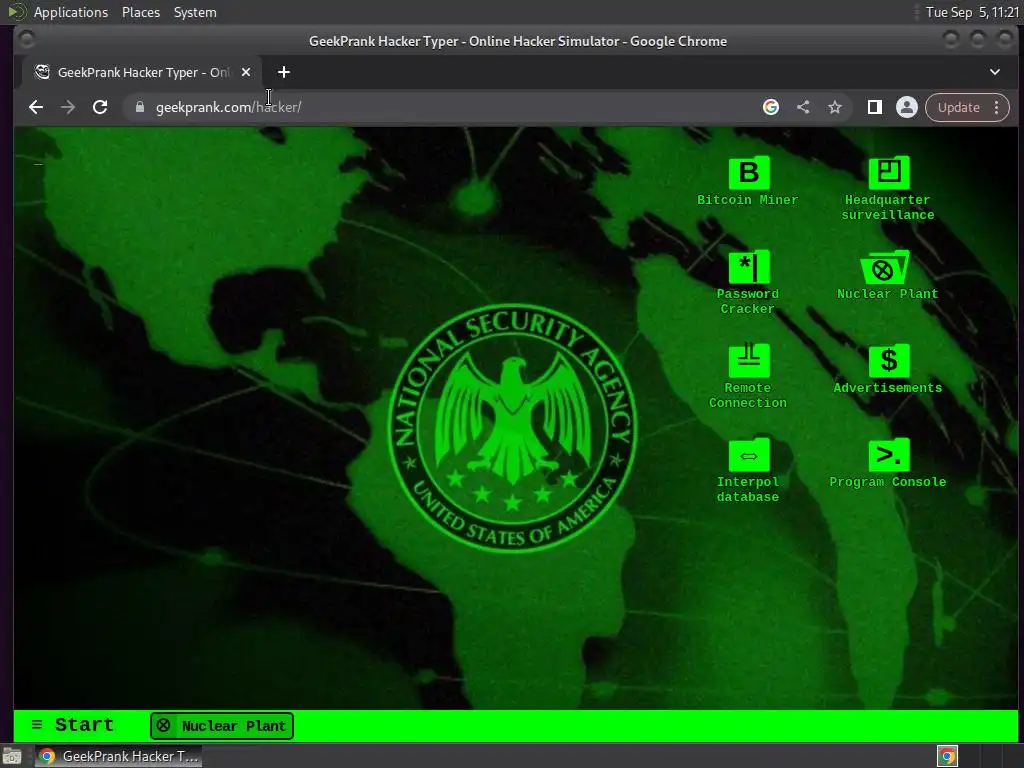Click the Chrome icon in bottom tray
This screenshot has height=768, width=1024.
pyautogui.click(x=947, y=756)
